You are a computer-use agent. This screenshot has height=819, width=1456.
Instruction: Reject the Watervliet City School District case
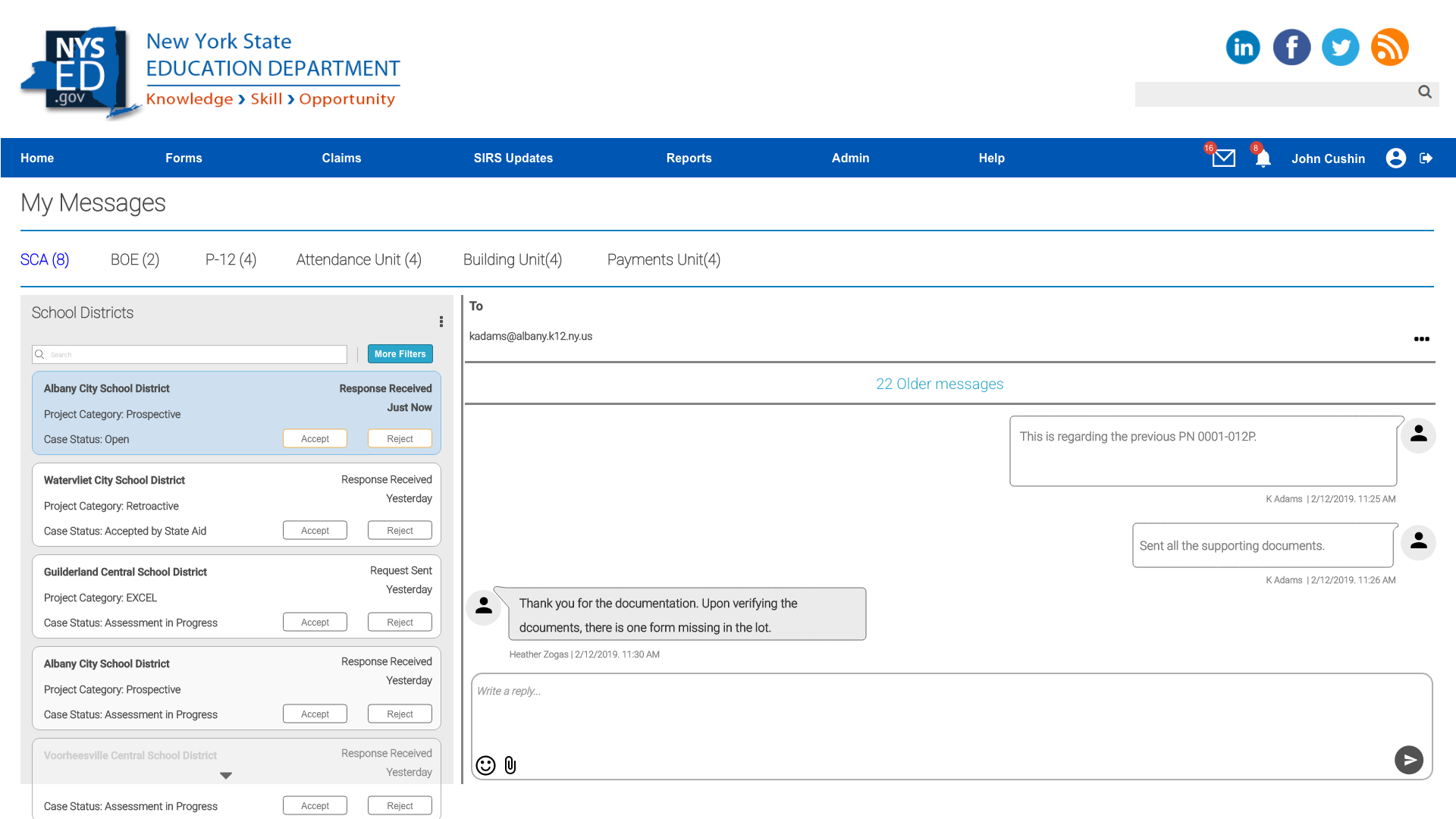tap(400, 530)
